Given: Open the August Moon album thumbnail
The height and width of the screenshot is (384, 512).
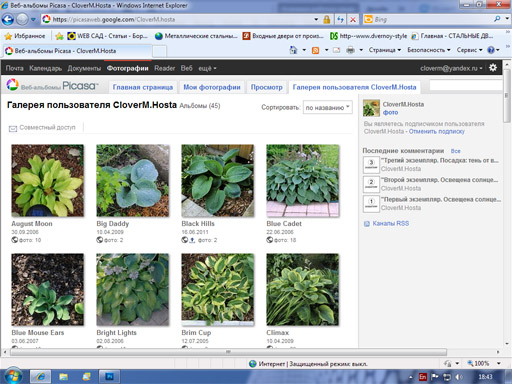Looking at the screenshot, I should (x=47, y=180).
